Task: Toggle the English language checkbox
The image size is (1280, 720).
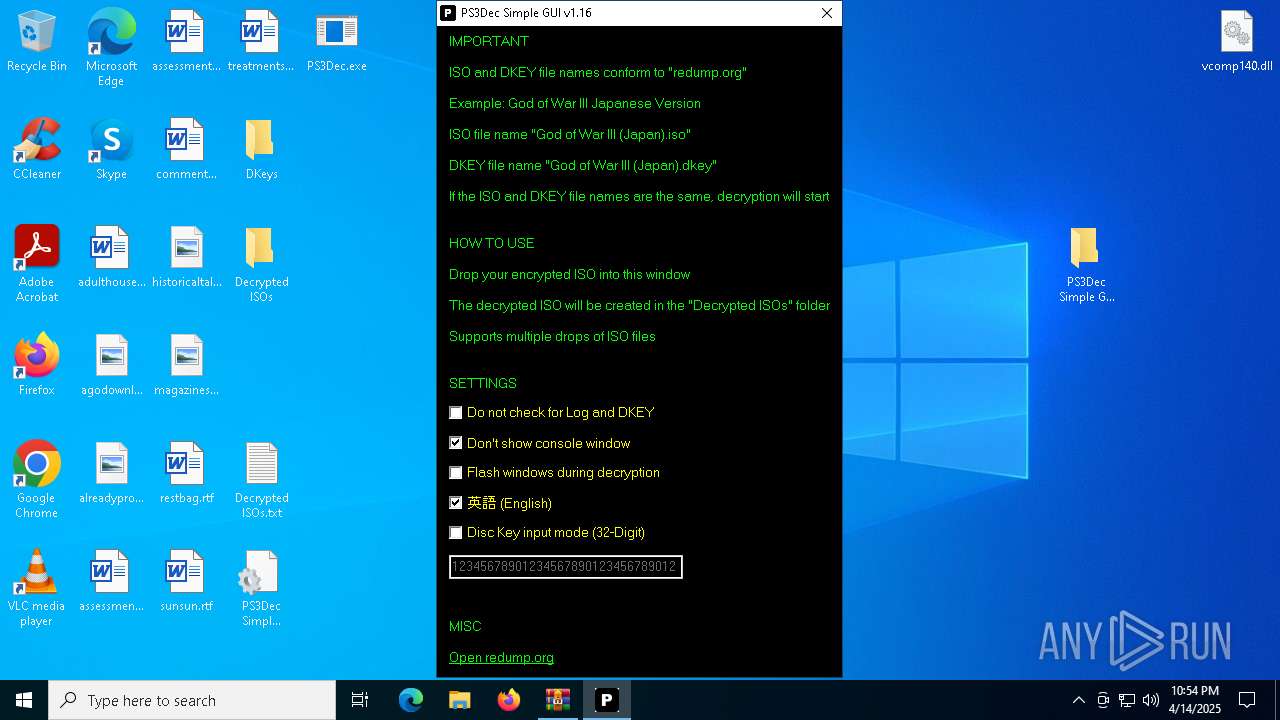Action: point(456,503)
